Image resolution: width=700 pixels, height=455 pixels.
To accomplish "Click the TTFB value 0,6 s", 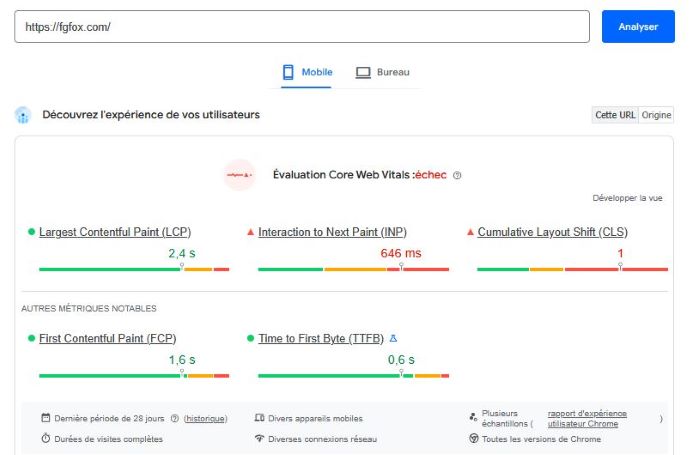I will pyautogui.click(x=401, y=360).
